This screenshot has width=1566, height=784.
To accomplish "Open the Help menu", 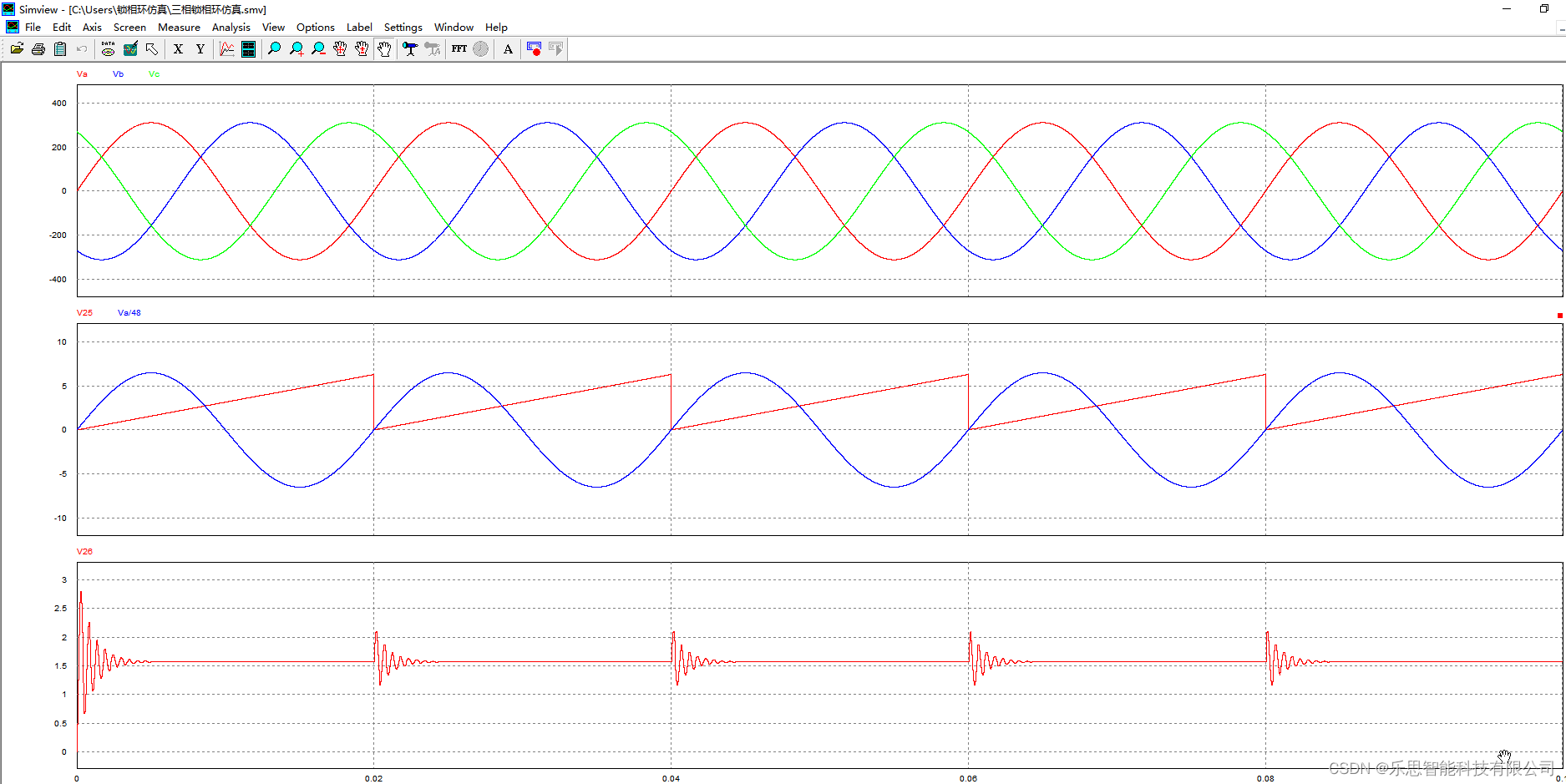I will coord(496,28).
